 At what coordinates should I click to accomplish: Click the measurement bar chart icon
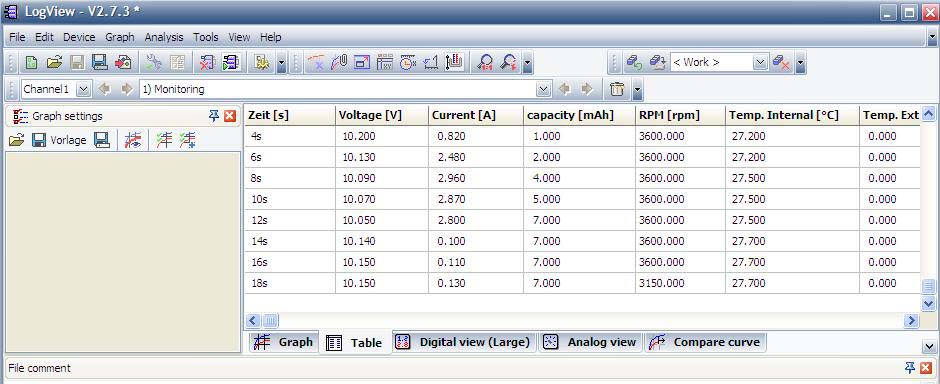(x=454, y=62)
